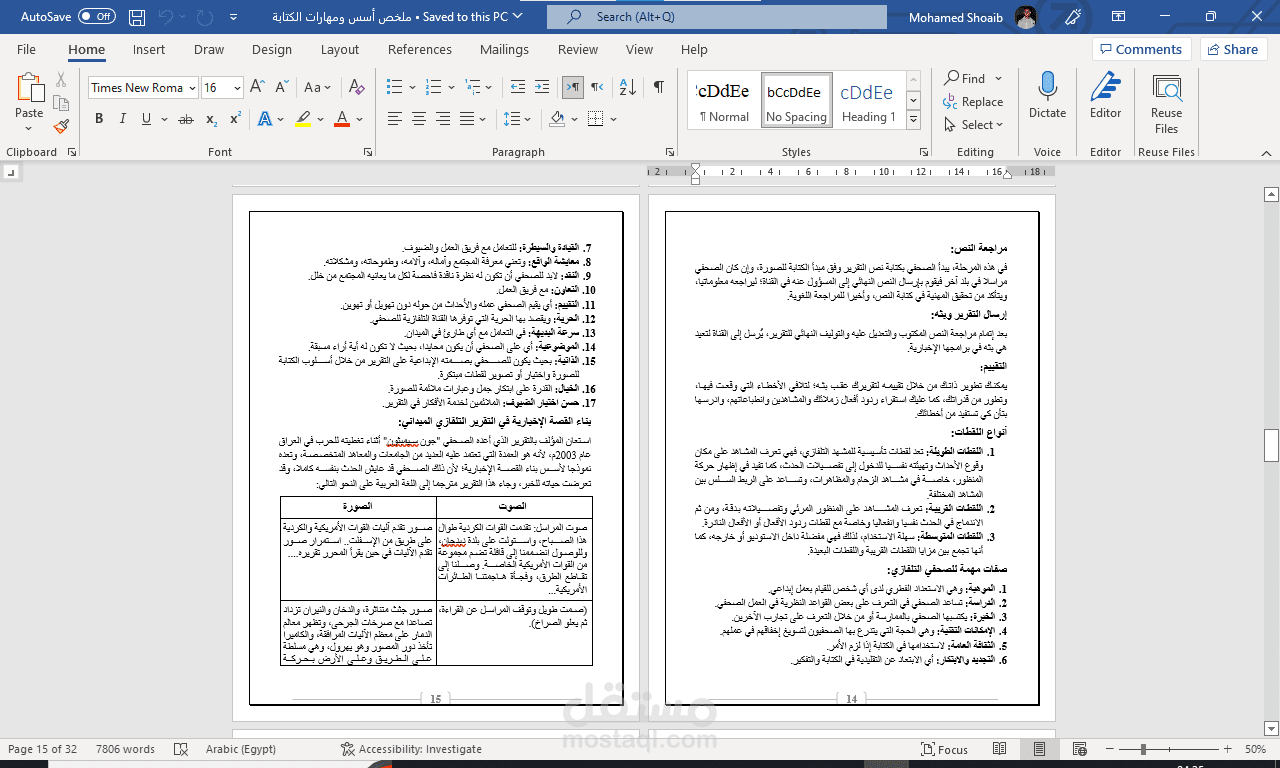
Task: Apply yellow text highlight color
Action: [304, 118]
